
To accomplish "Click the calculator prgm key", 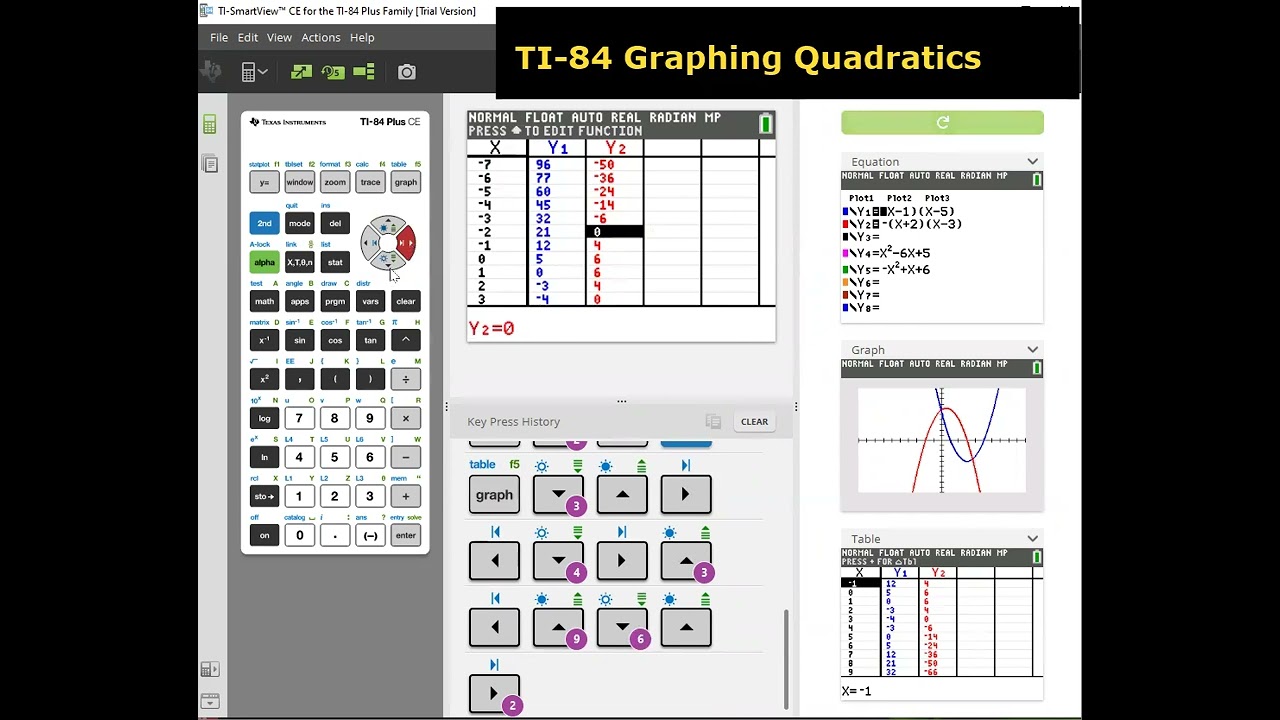I will tap(335, 301).
